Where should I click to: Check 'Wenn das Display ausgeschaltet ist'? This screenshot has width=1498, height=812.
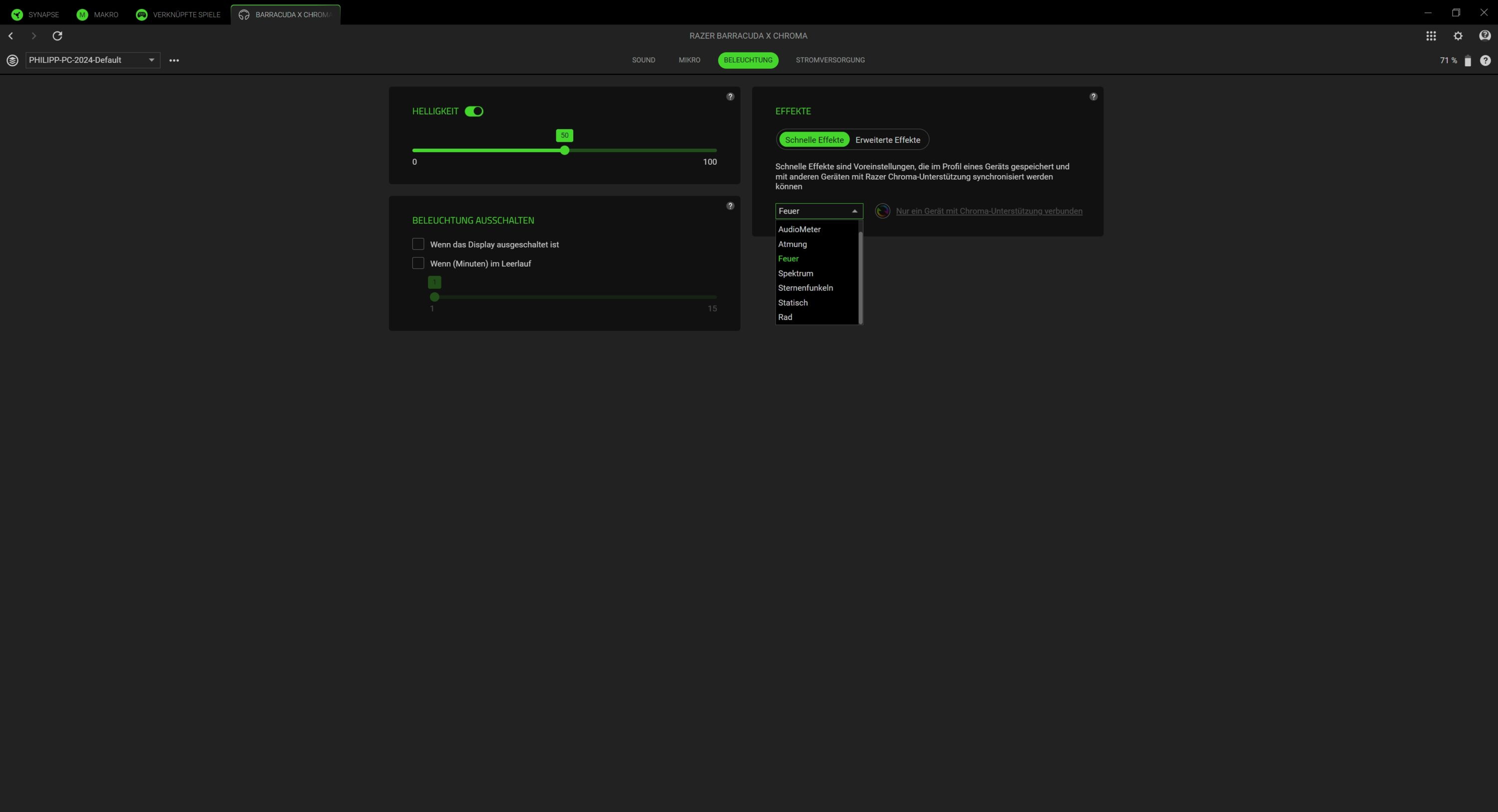click(x=418, y=244)
